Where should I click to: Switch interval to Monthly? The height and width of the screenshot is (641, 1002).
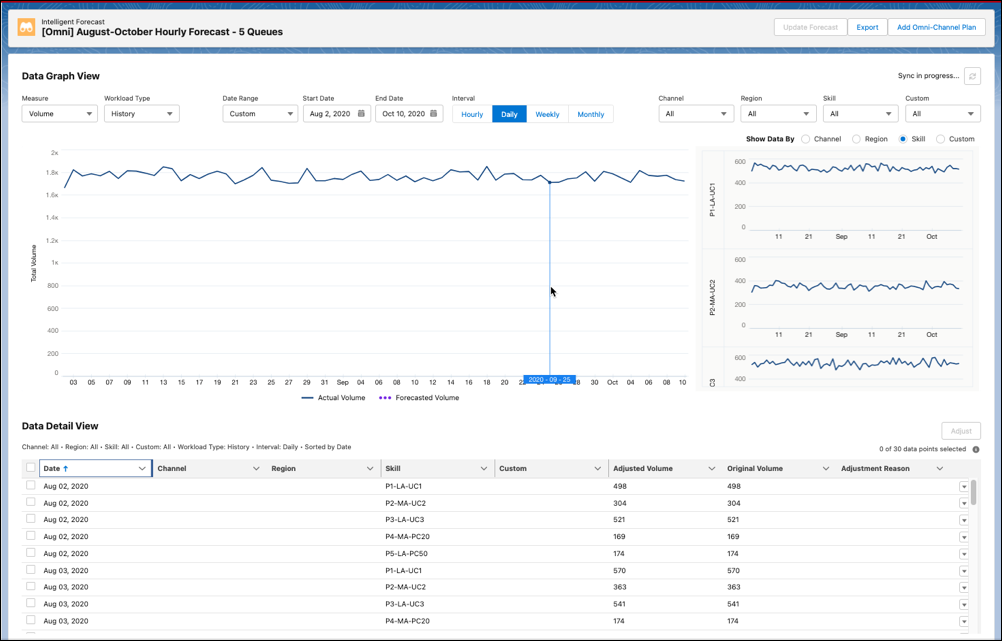(x=590, y=114)
